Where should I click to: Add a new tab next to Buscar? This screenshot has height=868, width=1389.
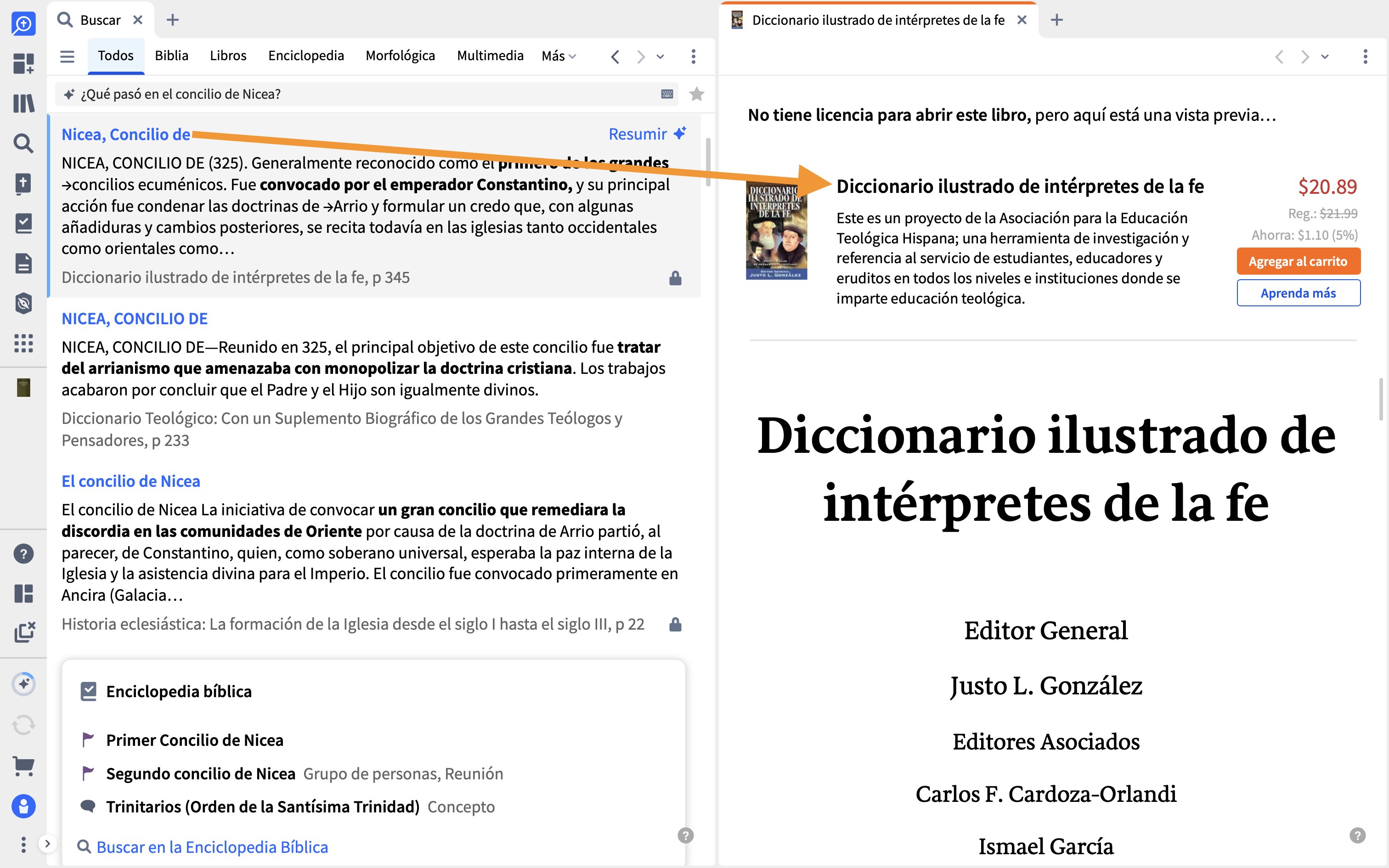(173, 20)
